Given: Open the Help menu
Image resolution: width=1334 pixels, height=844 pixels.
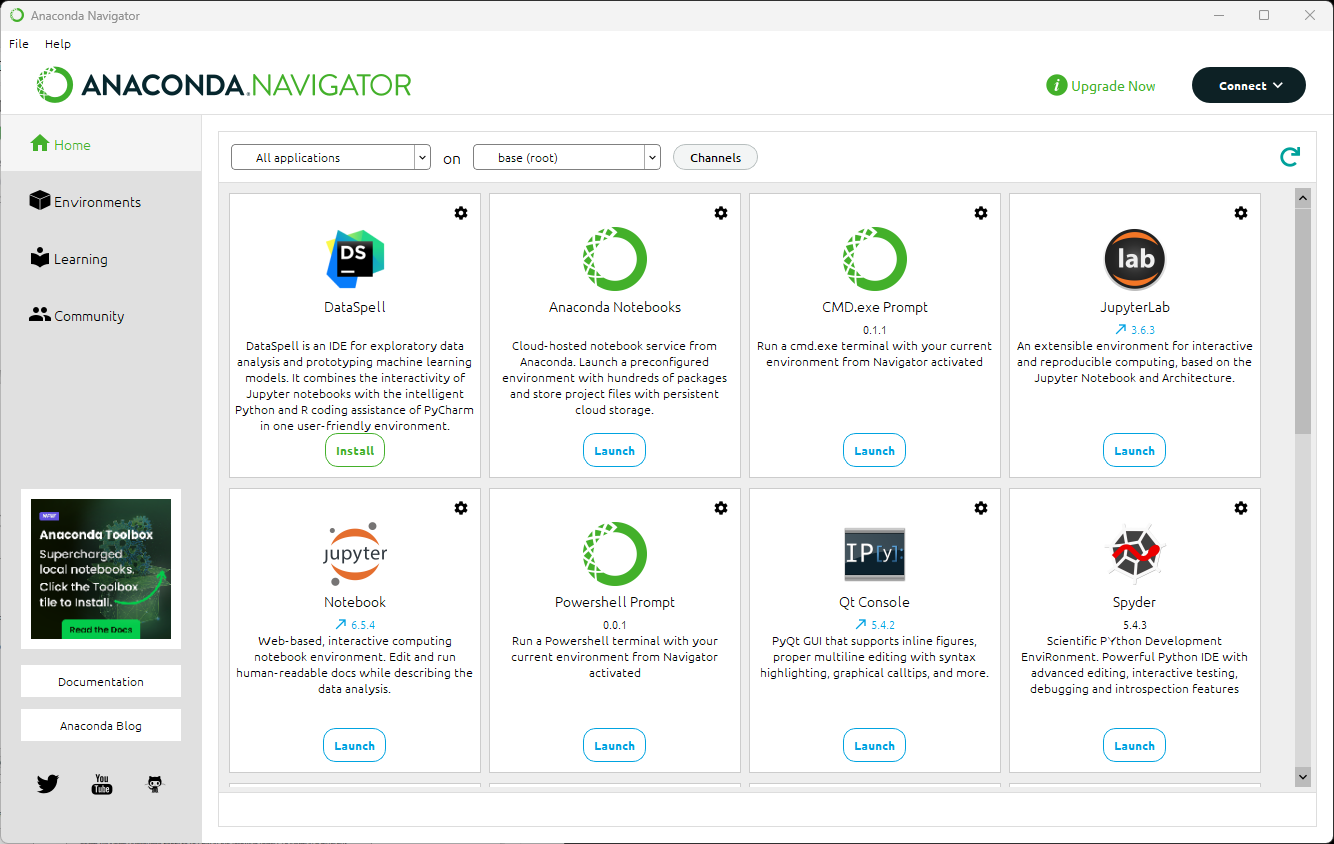Looking at the screenshot, I should click(x=58, y=44).
